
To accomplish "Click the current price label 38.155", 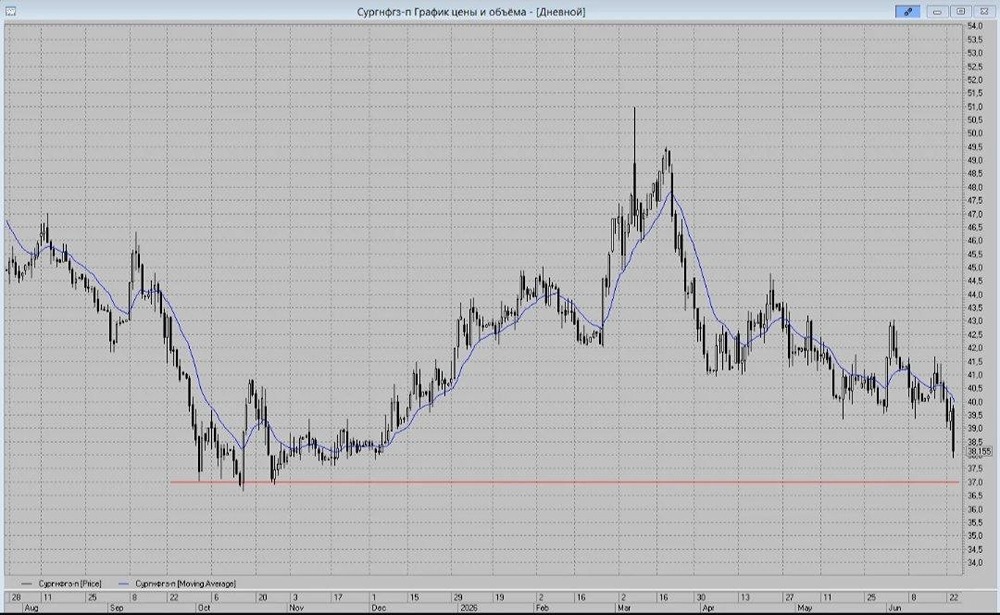I will click(980, 452).
